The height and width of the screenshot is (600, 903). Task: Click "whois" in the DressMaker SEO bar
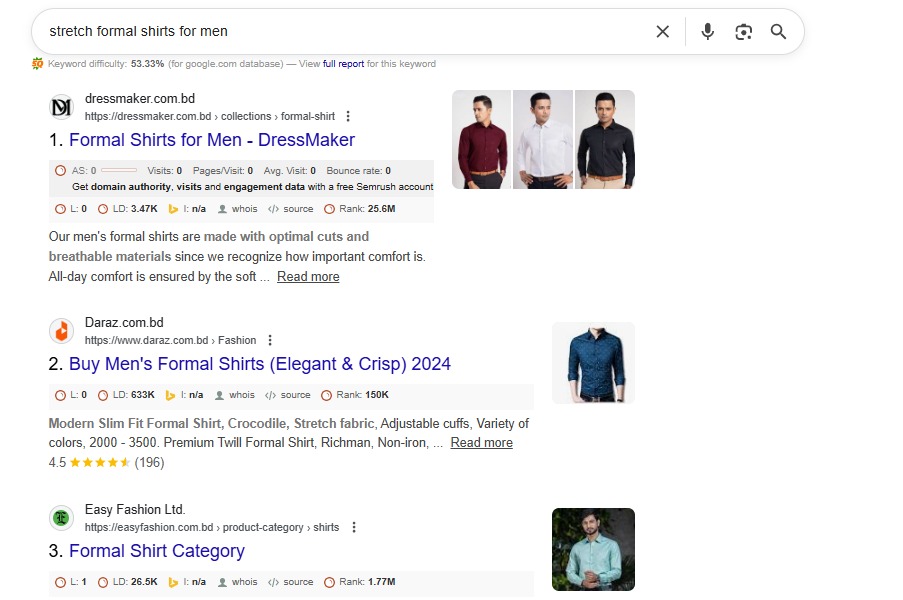pyautogui.click(x=244, y=209)
